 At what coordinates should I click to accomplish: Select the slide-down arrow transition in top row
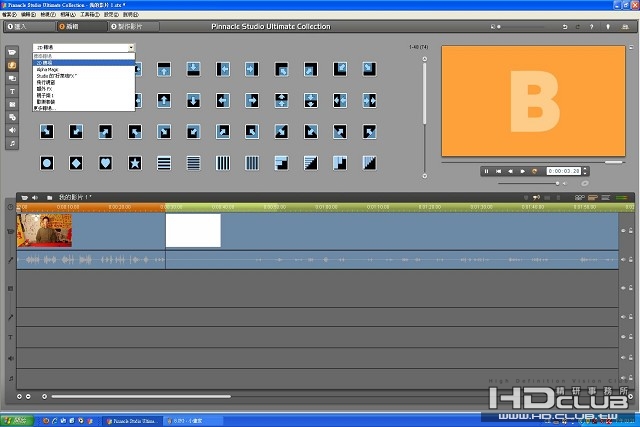tap(193, 69)
